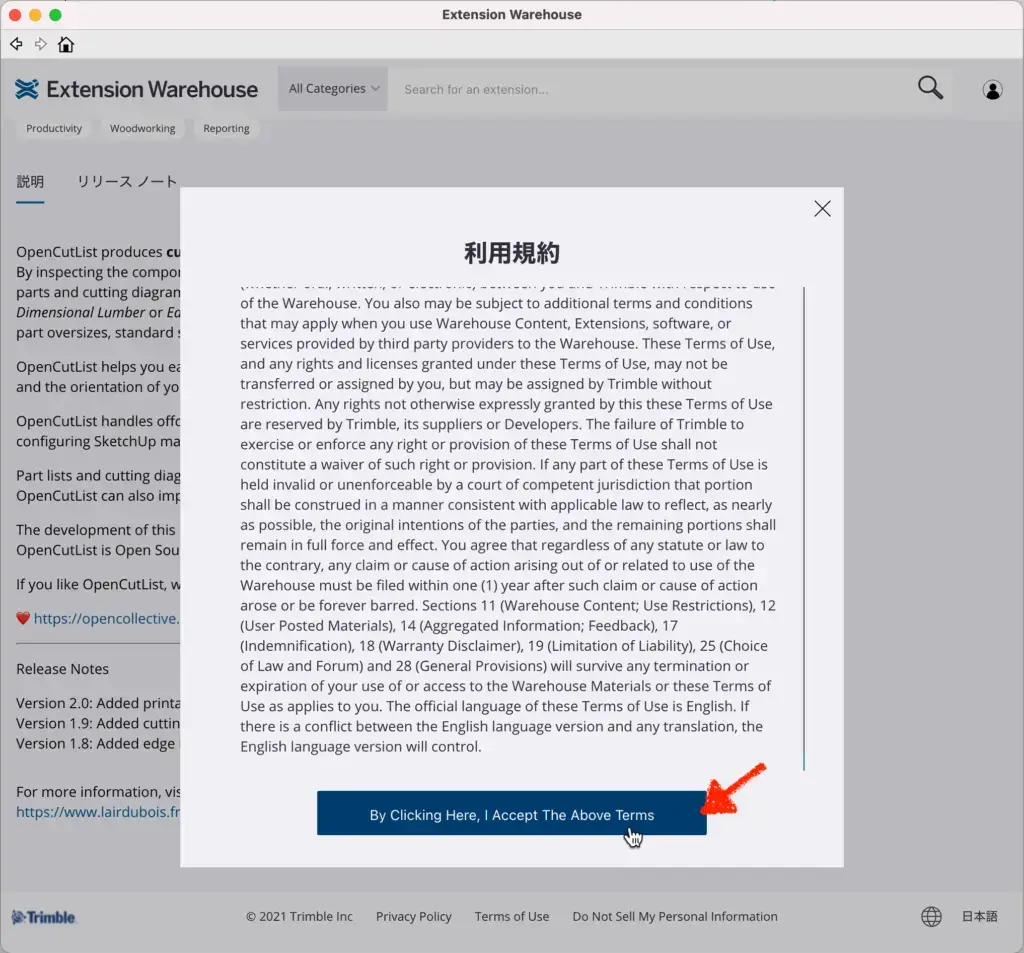1024x953 pixels.
Task: Click the Release Notes heading text
Action: [x=63, y=669]
